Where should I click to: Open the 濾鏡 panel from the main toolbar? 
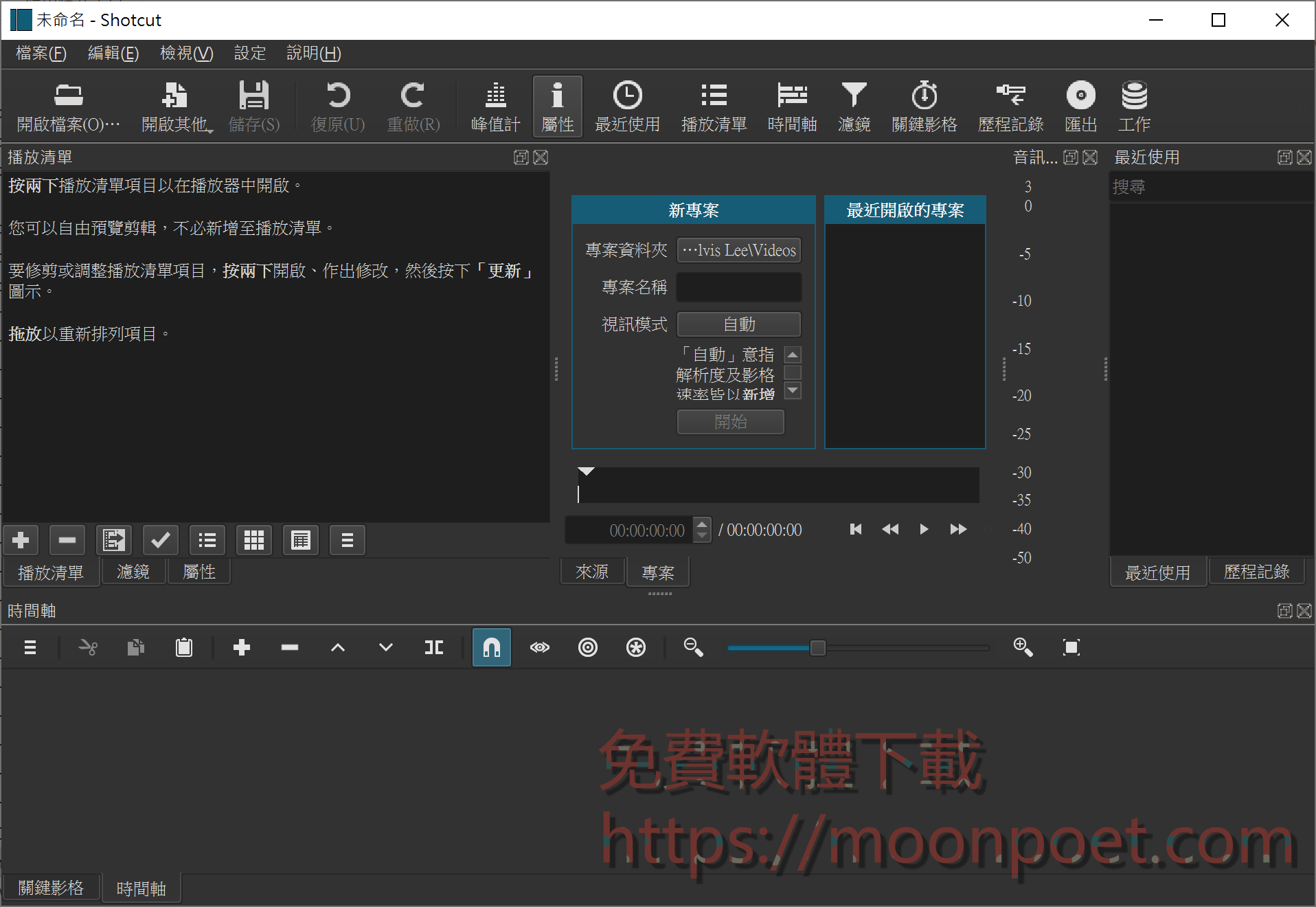pyautogui.click(x=854, y=107)
